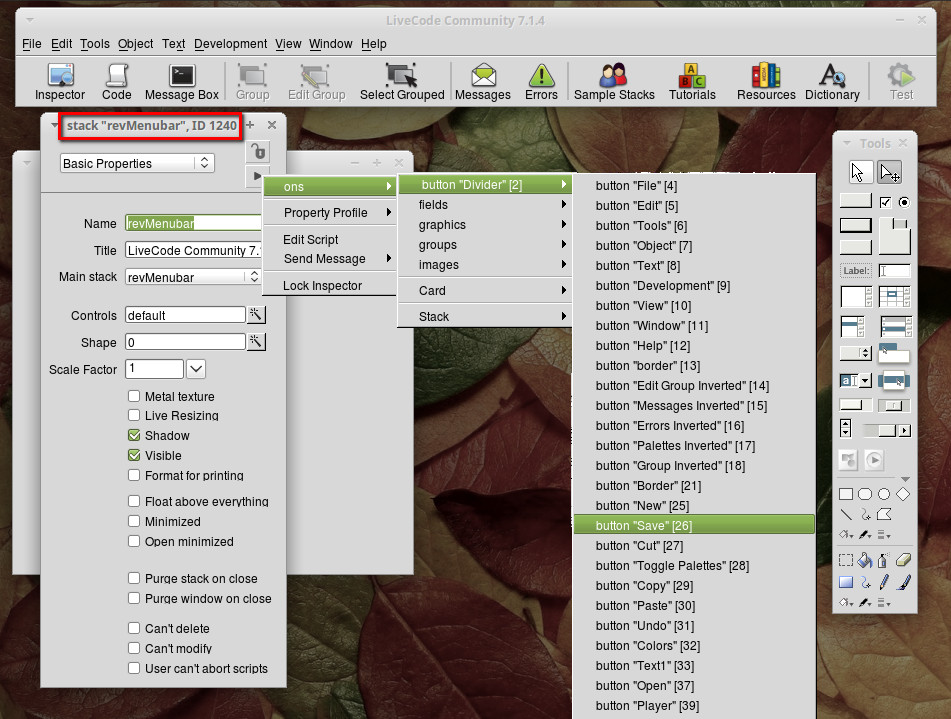Uncheck the Shadow checkbox
This screenshot has height=719, width=951.
(x=134, y=435)
